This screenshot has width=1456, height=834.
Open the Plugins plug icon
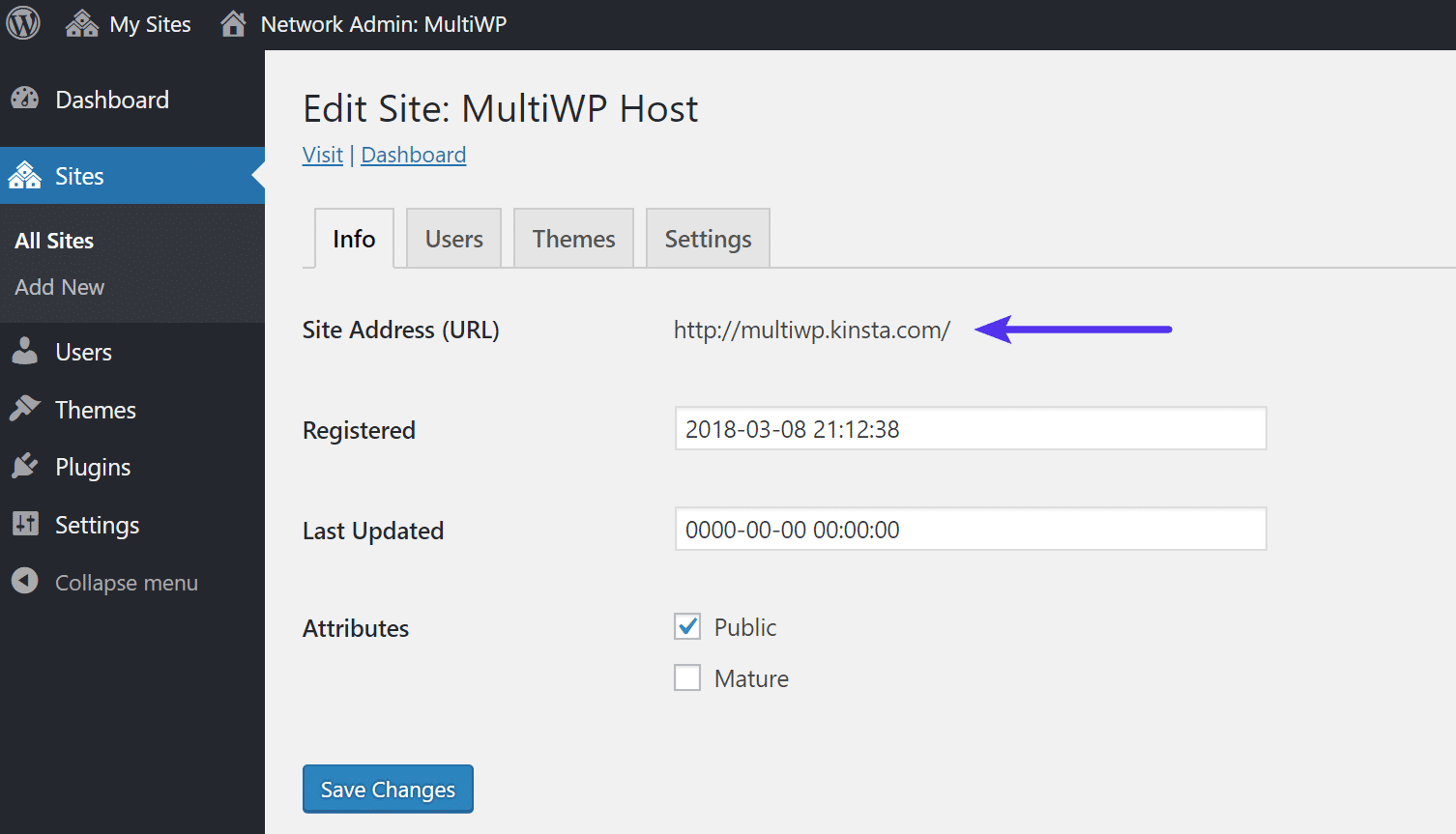[25, 467]
